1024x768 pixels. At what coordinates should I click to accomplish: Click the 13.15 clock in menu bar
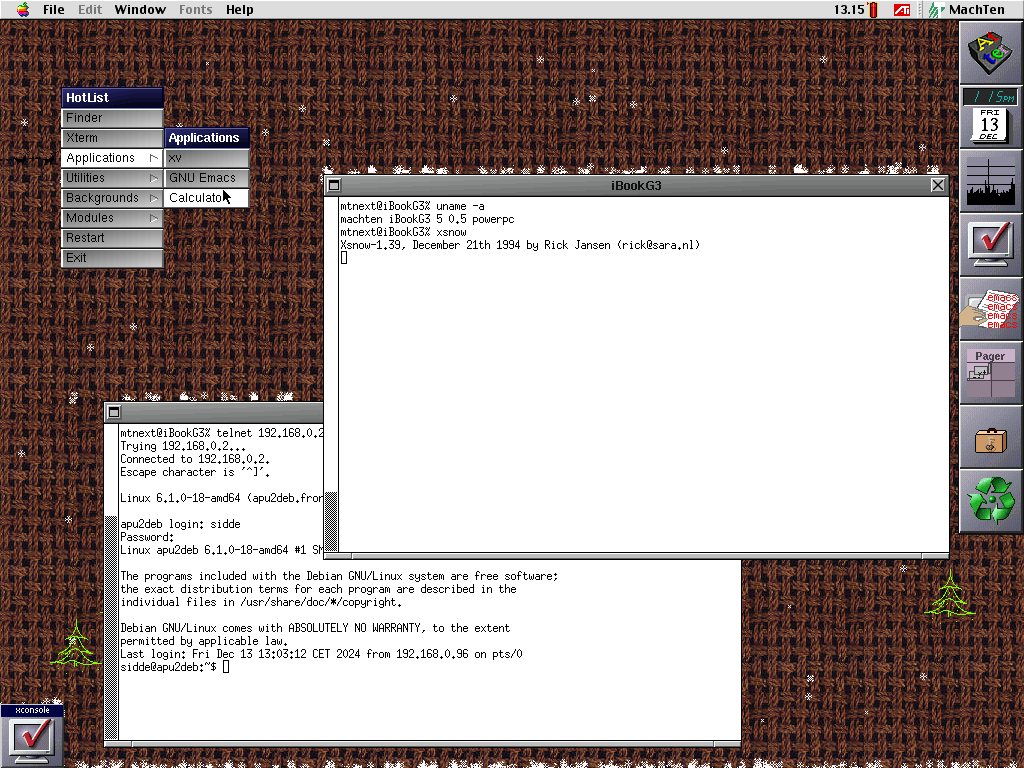[x=849, y=9]
